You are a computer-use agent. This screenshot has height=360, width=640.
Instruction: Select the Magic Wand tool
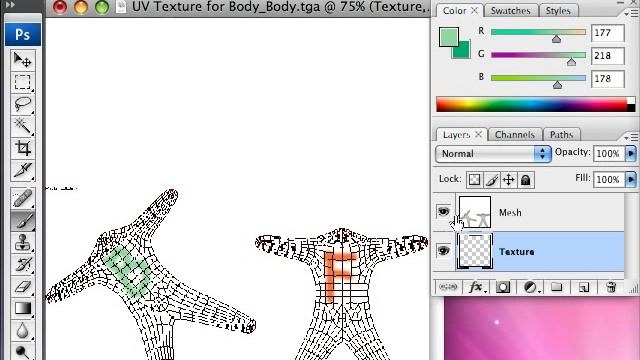coord(22,126)
